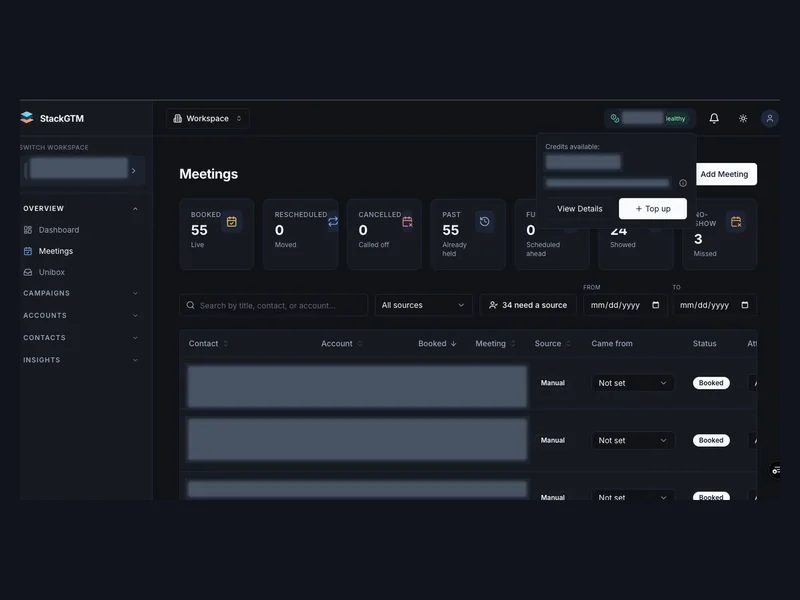
Task: Click the credits info icon
Action: click(x=683, y=183)
